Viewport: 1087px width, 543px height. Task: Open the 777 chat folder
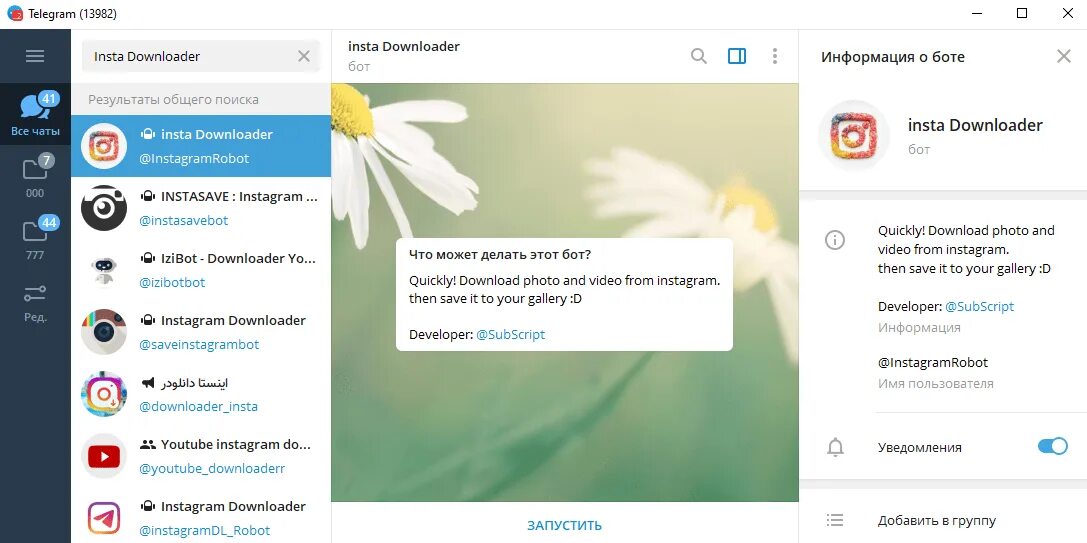click(35, 238)
